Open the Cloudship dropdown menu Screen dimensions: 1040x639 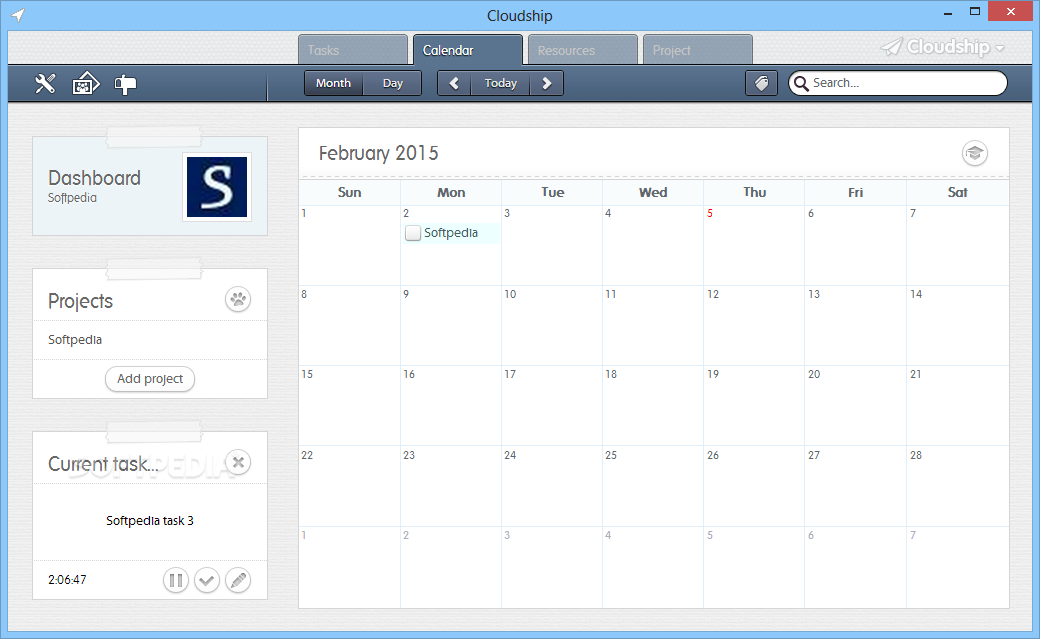pos(942,46)
